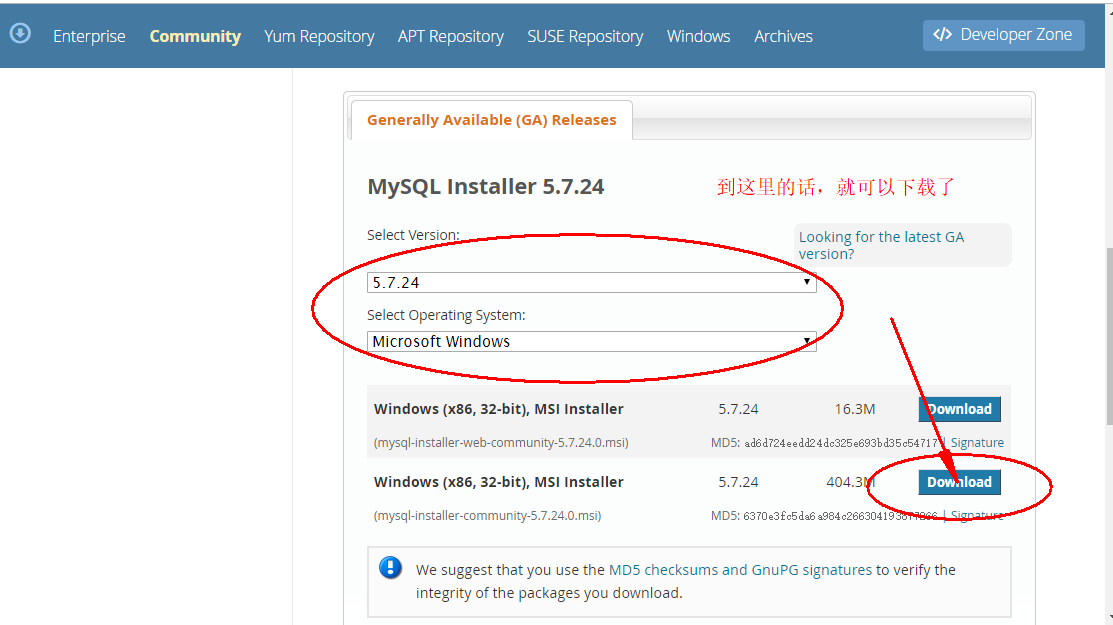Select Enterprise in the navigation bar
1113x625 pixels.
pos(89,36)
